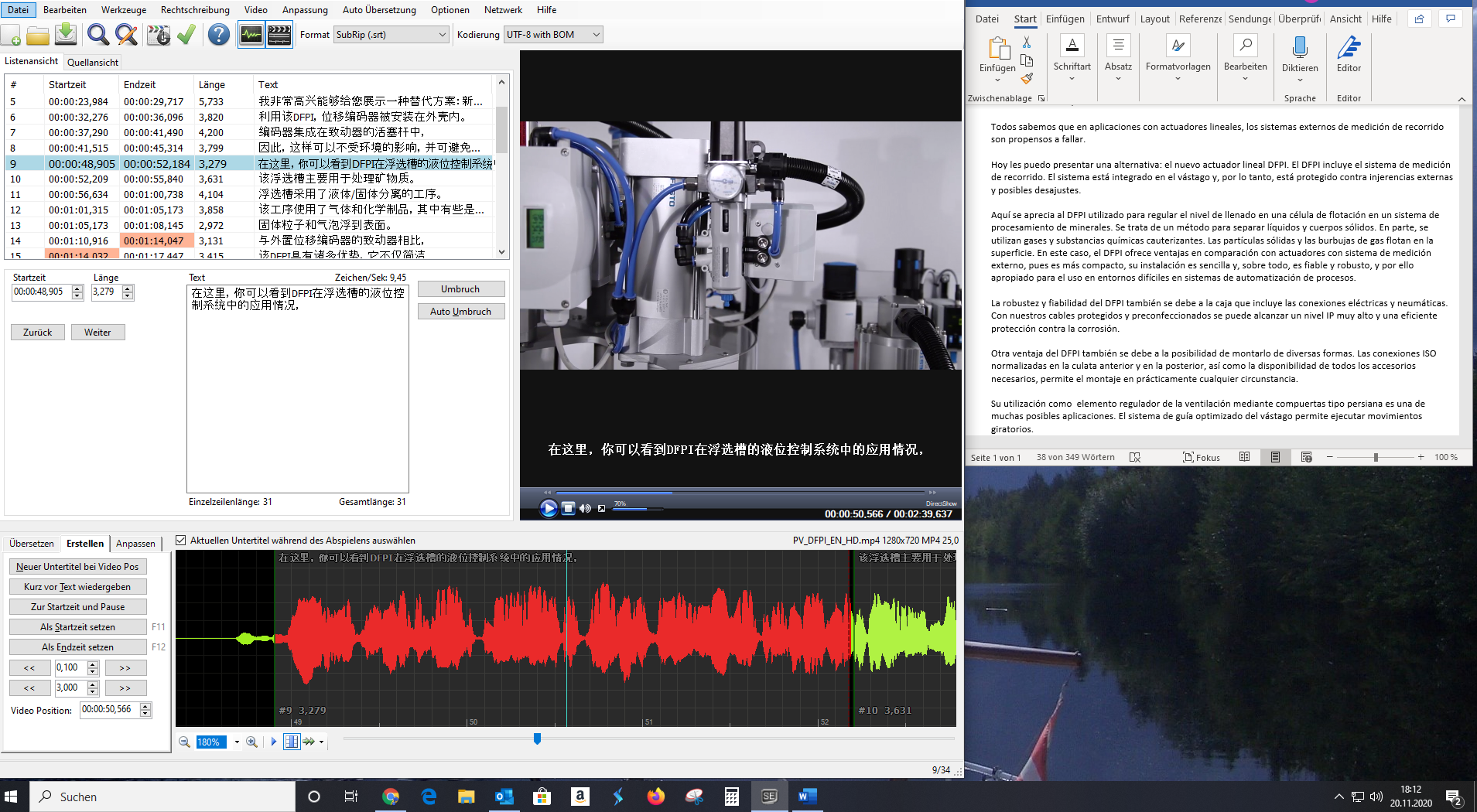Click Fokus mode in Word status bar
The width and height of the screenshot is (1477, 812).
point(1202,458)
